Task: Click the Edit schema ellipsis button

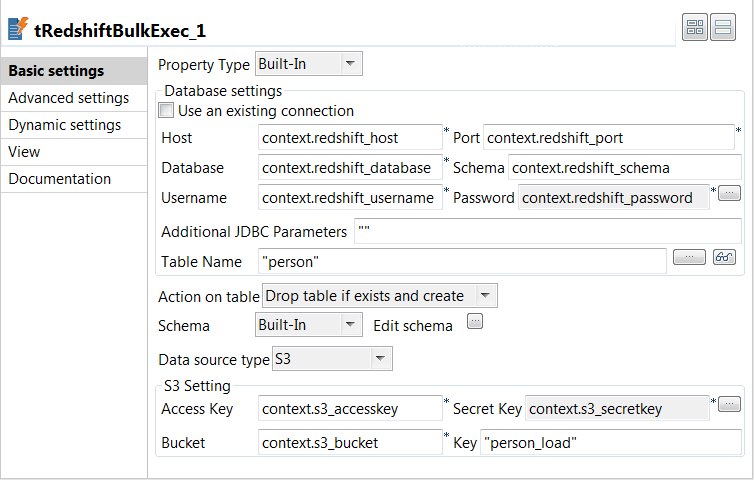Action: pyautogui.click(x=475, y=321)
